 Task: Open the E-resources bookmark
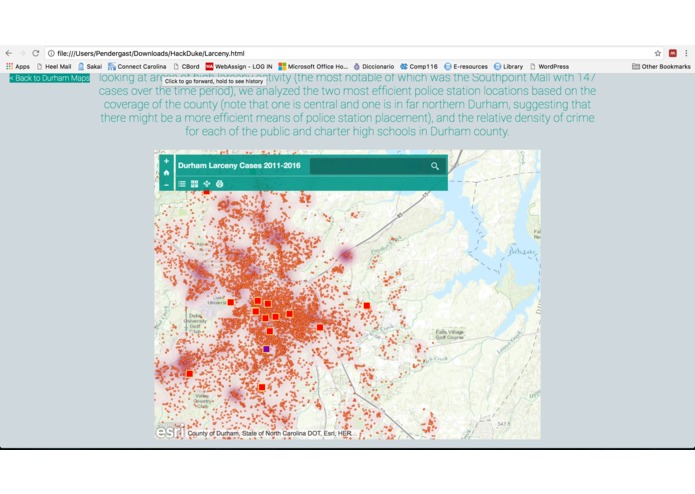click(x=466, y=66)
